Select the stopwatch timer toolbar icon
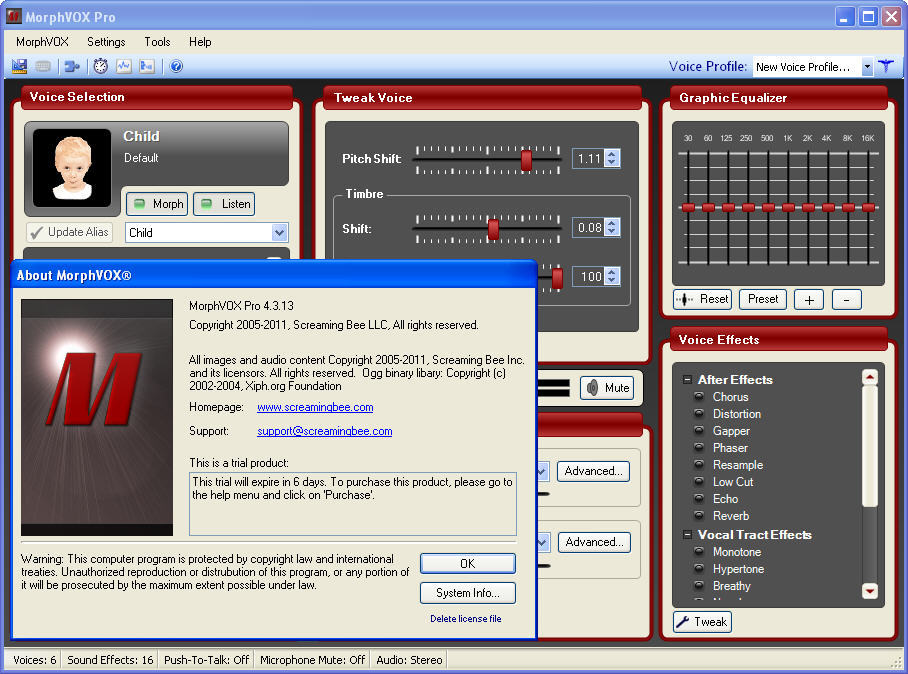 [x=100, y=66]
